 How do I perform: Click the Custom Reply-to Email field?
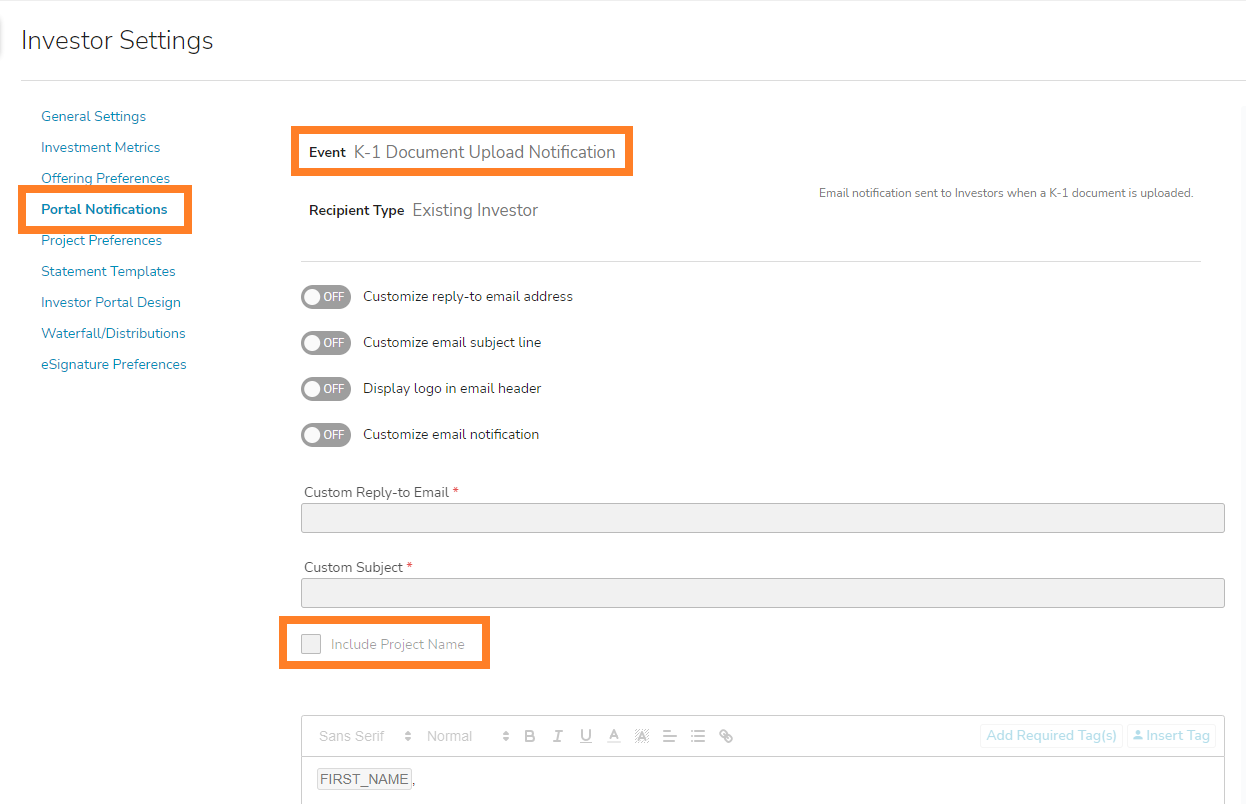[762, 518]
